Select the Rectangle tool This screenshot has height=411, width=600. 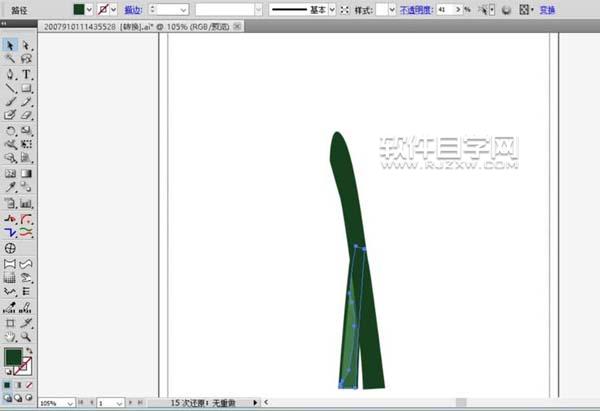click(x=26, y=88)
